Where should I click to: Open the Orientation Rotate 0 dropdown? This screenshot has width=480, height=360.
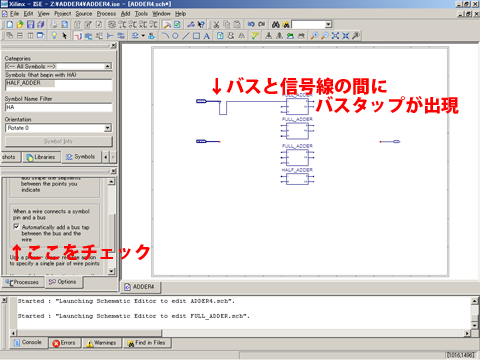107,128
